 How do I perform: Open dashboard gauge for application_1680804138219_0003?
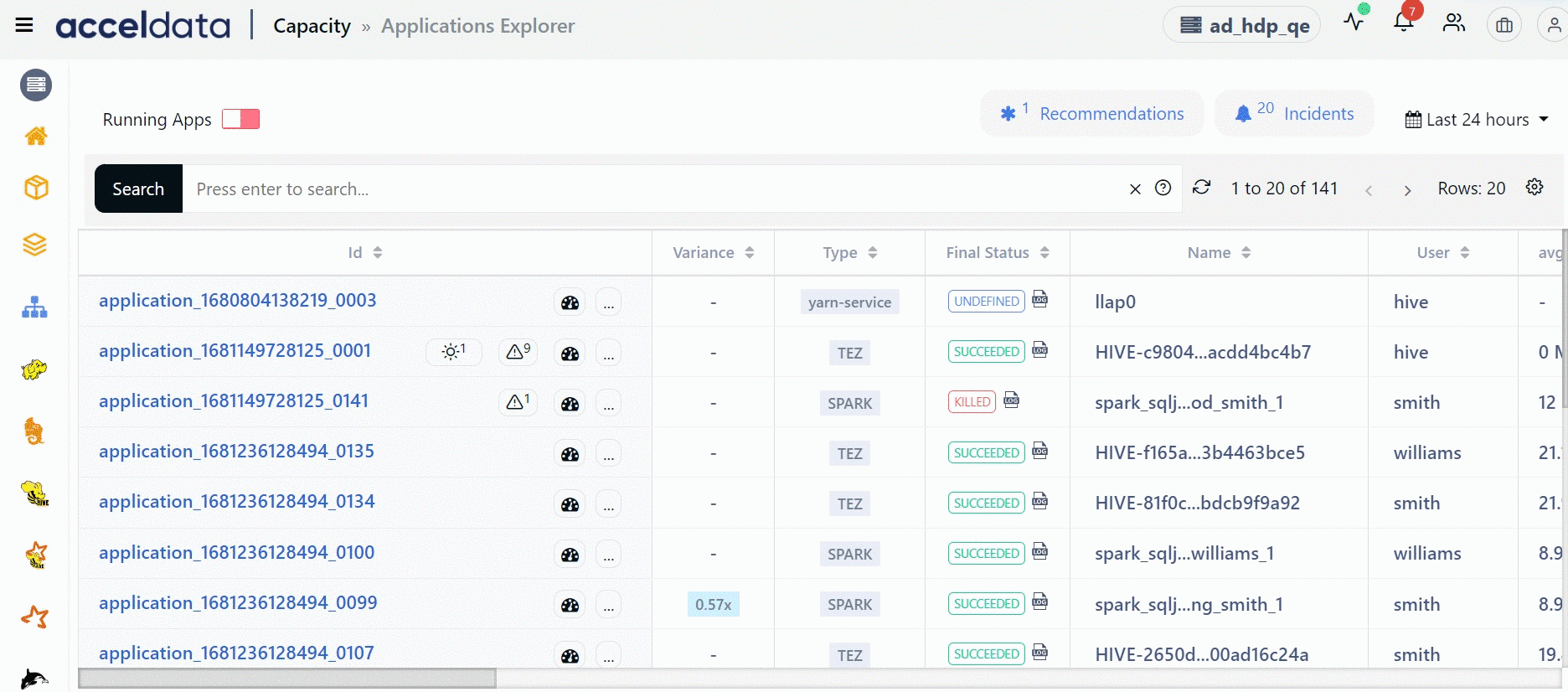pyautogui.click(x=570, y=302)
